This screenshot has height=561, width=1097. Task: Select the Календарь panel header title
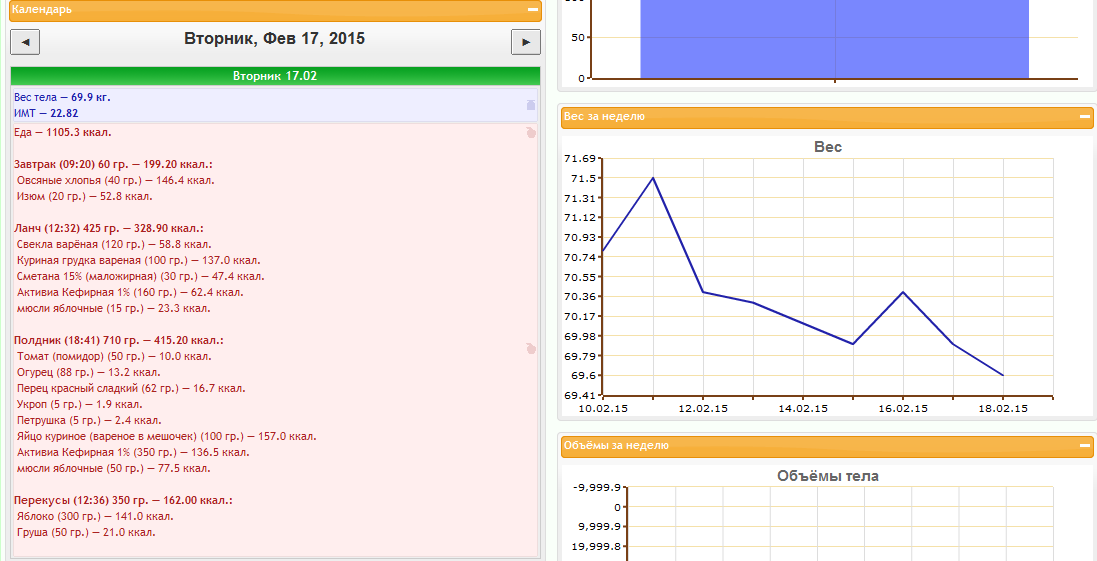(41, 10)
